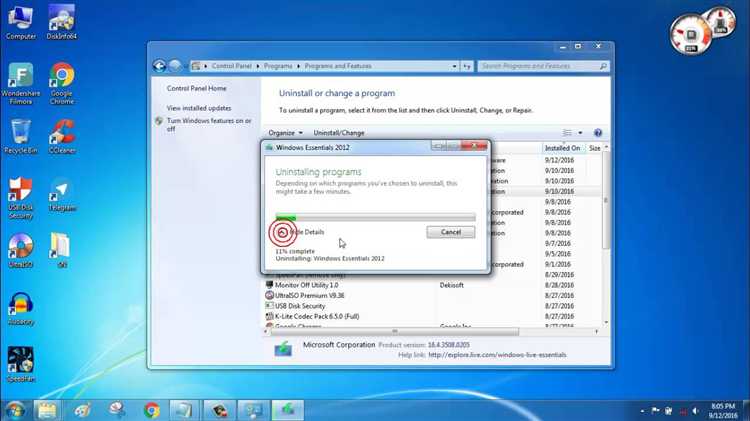Click the Forward arrow in the Explorer window
Image resolution: width=750 pixels, height=421 pixels.
[x=176, y=66]
